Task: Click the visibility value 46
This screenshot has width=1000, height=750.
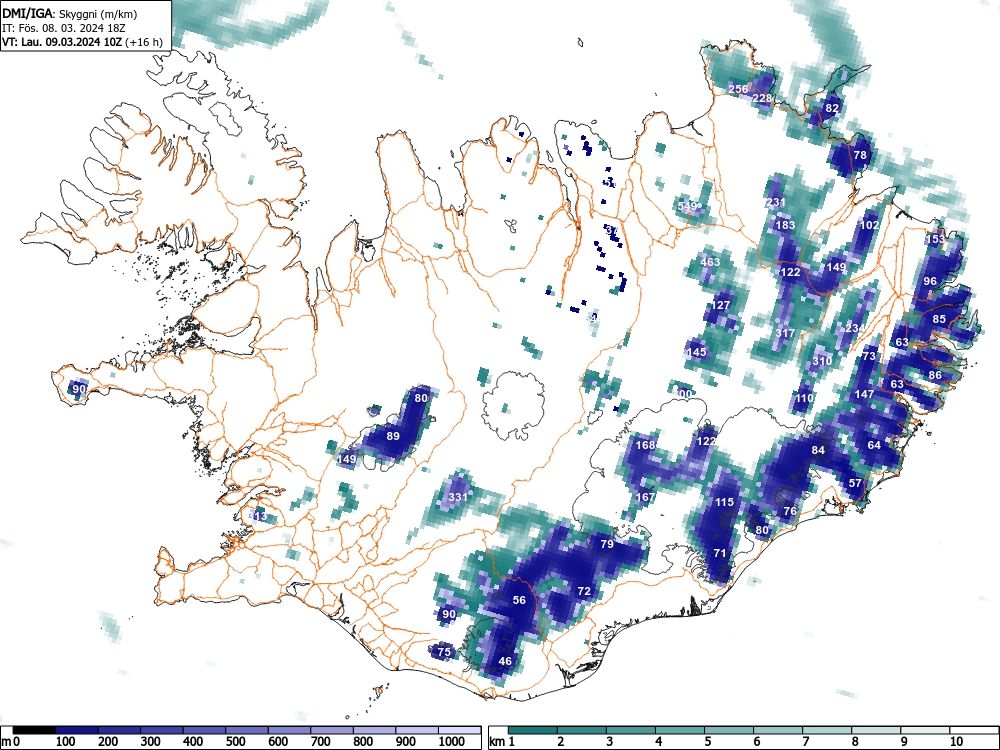Action: [505, 661]
